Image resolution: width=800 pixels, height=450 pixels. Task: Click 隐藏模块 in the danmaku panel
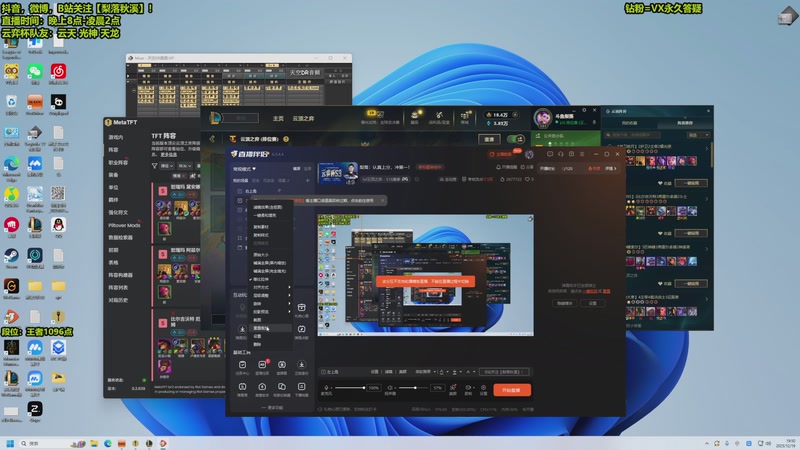click(564, 303)
